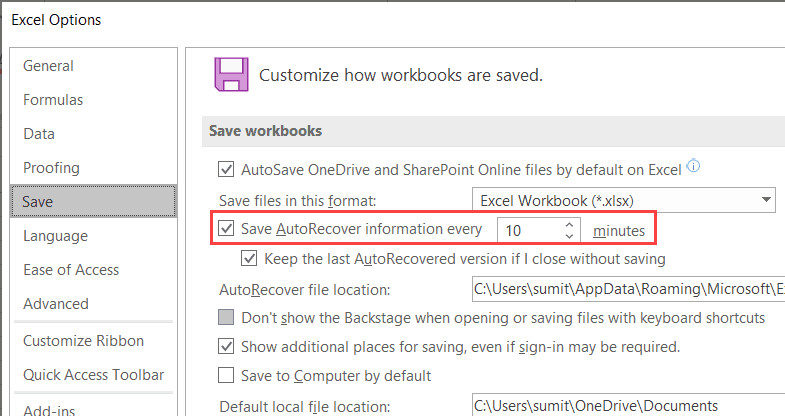Image resolution: width=785 pixels, height=416 pixels.
Task: Toggle AutoSave OneDrive and SharePoint checkbox
Action: tap(226, 168)
